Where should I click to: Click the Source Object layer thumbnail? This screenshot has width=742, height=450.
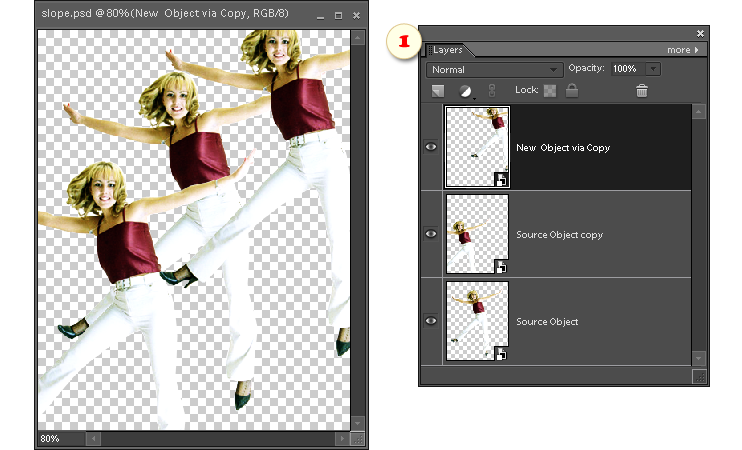[x=477, y=321]
